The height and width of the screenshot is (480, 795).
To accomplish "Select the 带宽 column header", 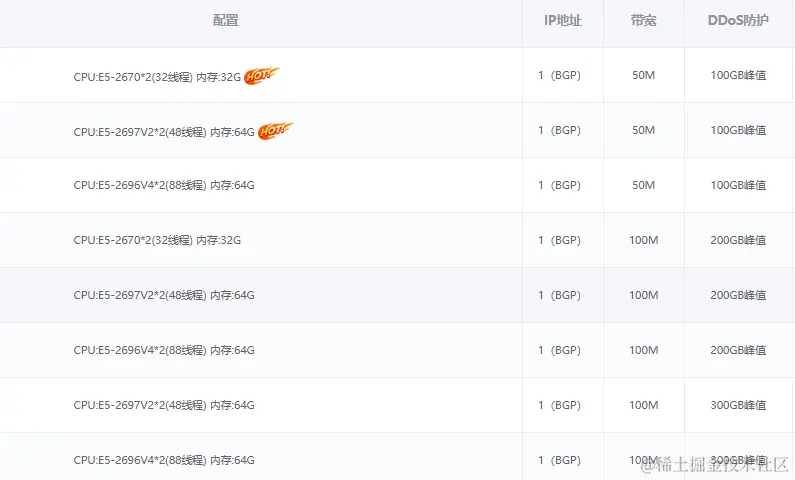I will click(643, 20).
